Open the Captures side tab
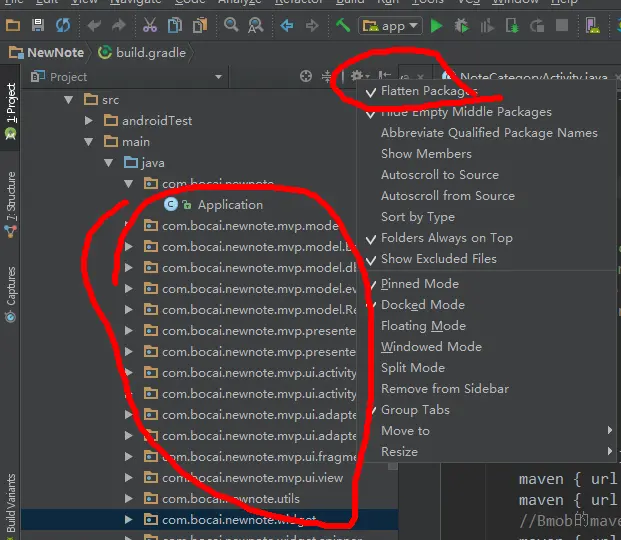621x540 pixels. pyautogui.click(x=10, y=295)
